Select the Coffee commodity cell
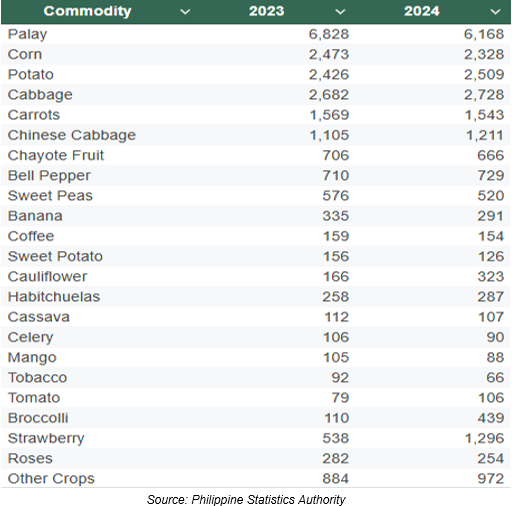512x506 pixels. pos(31,236)
